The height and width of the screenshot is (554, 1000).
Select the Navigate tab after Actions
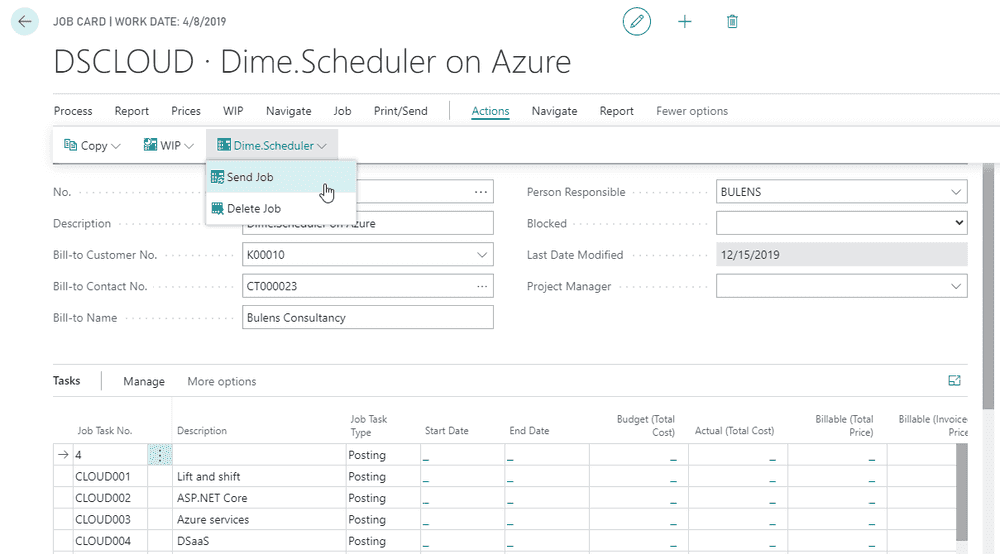click(x=554, y=111)
